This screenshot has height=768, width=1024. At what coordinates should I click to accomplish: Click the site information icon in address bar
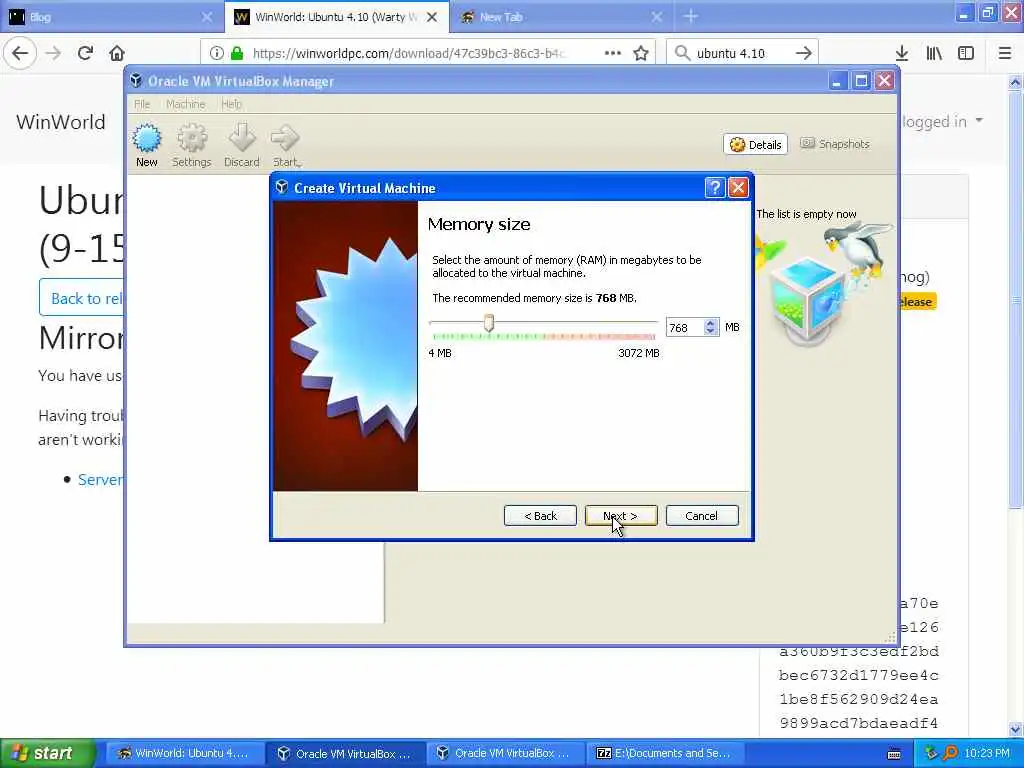pyautogui.click(x=217, y=53)
